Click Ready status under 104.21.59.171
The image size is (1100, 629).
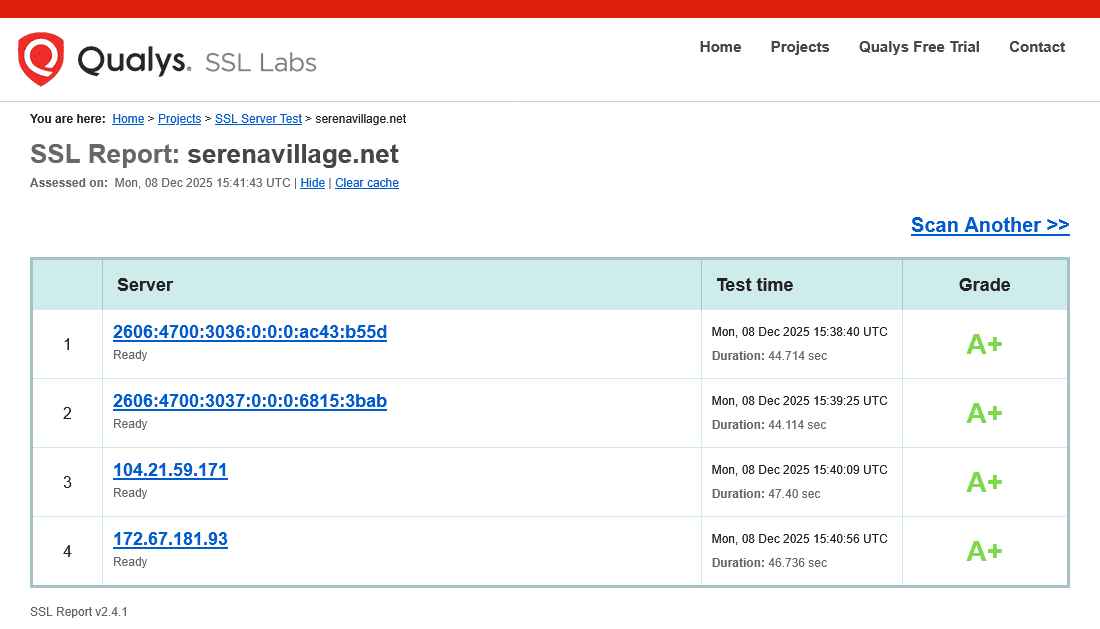tap(130, 493)
